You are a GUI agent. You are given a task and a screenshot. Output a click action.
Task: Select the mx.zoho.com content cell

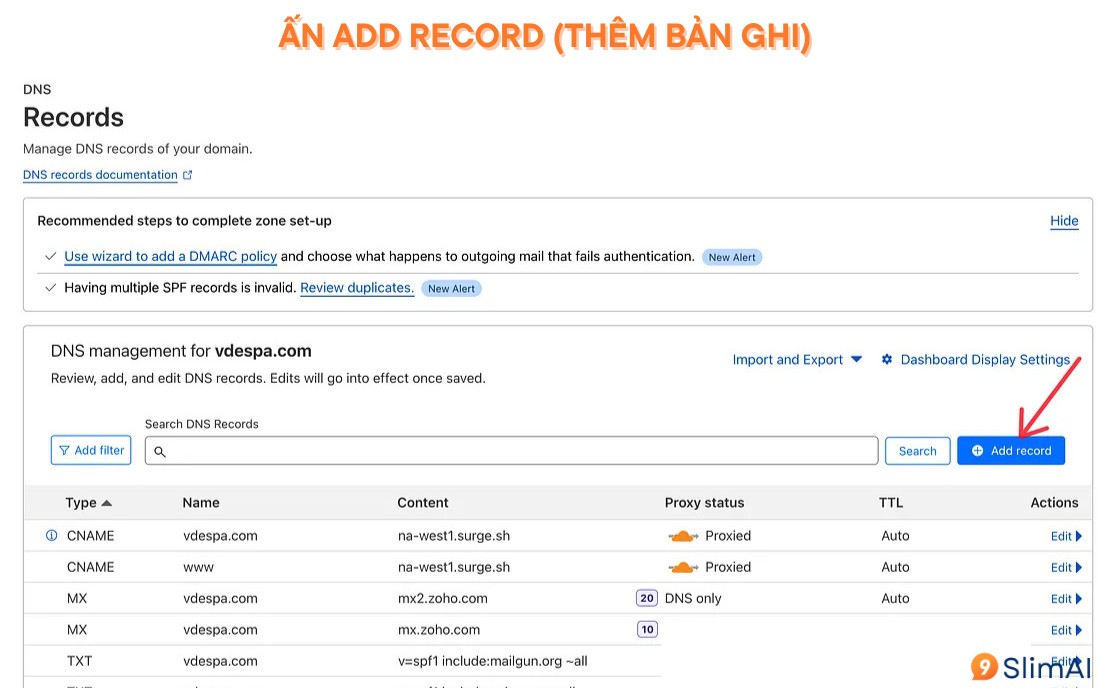coord(439,630)
